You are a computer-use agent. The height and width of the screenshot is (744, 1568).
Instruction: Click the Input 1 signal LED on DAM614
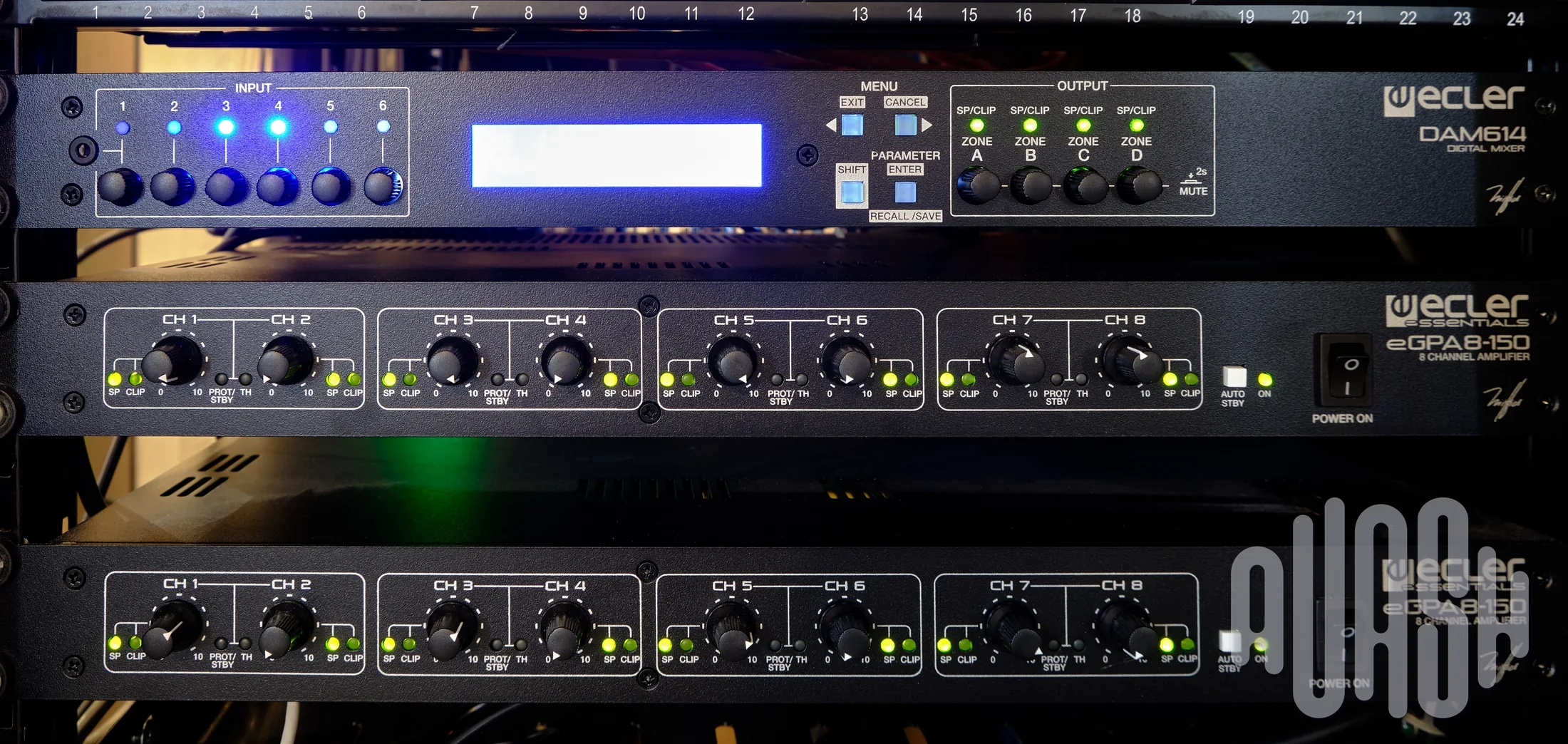click(x=123, y=128)
